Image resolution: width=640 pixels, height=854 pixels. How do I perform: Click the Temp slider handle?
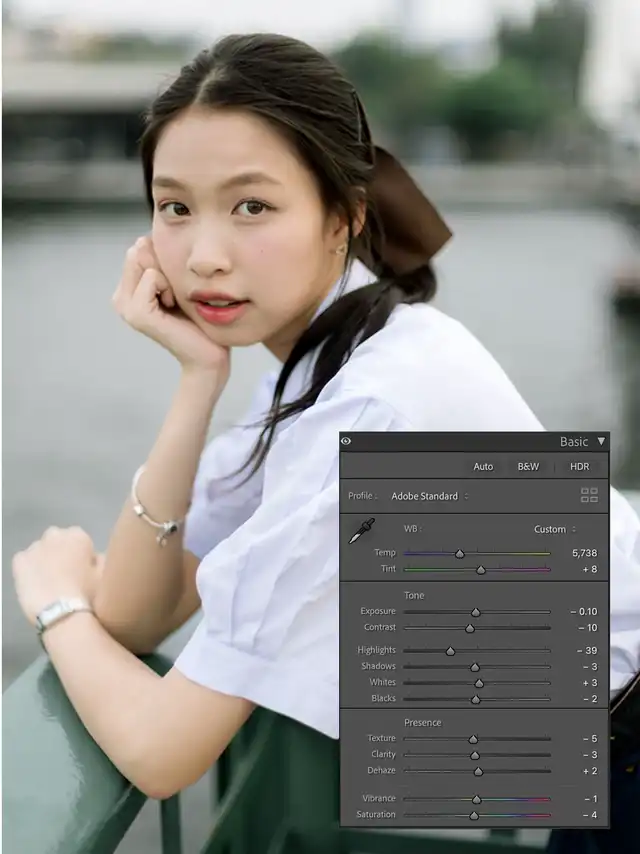click(x=460, y=553)
